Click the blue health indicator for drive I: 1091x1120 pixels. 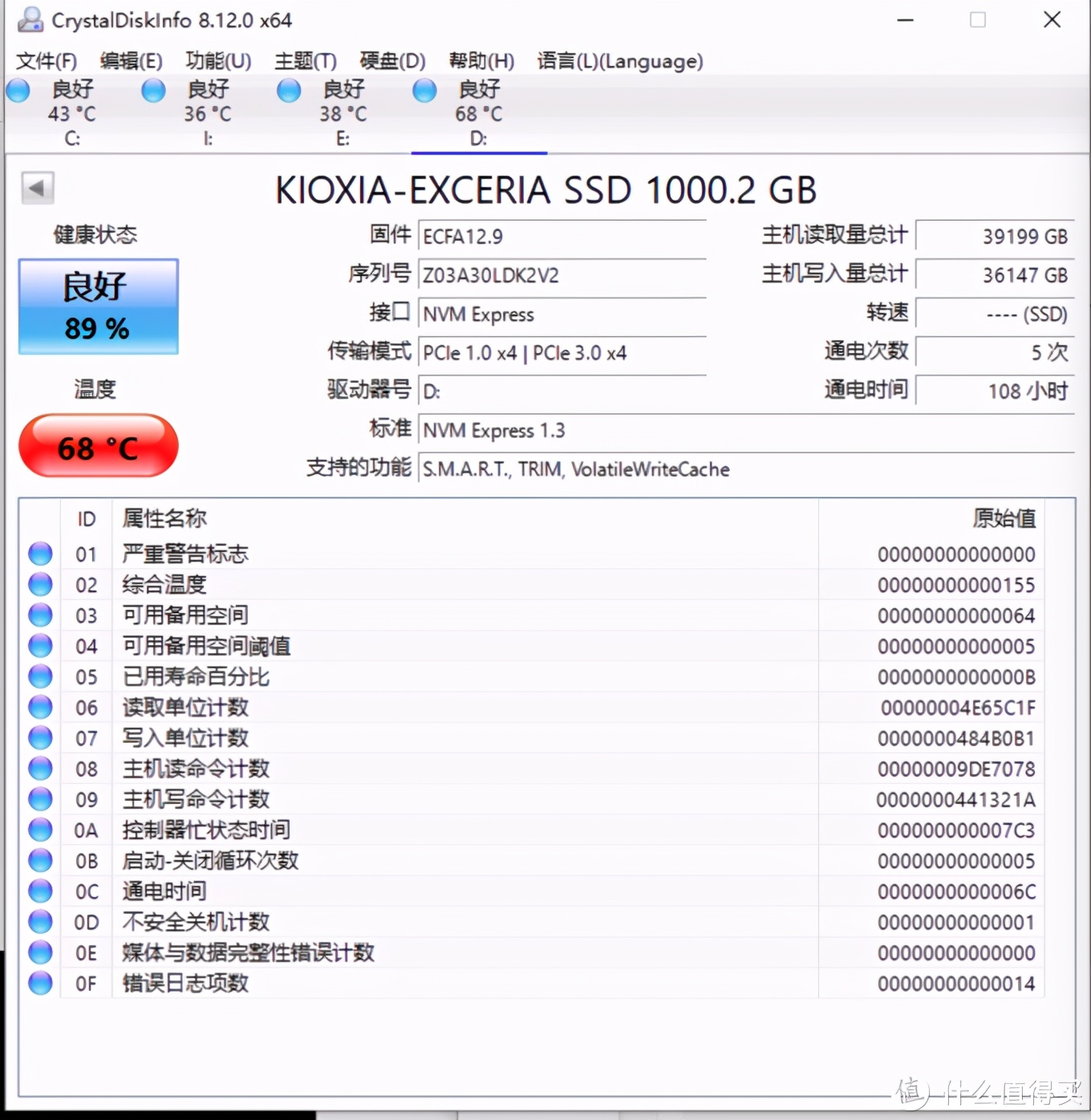(152, 90)
